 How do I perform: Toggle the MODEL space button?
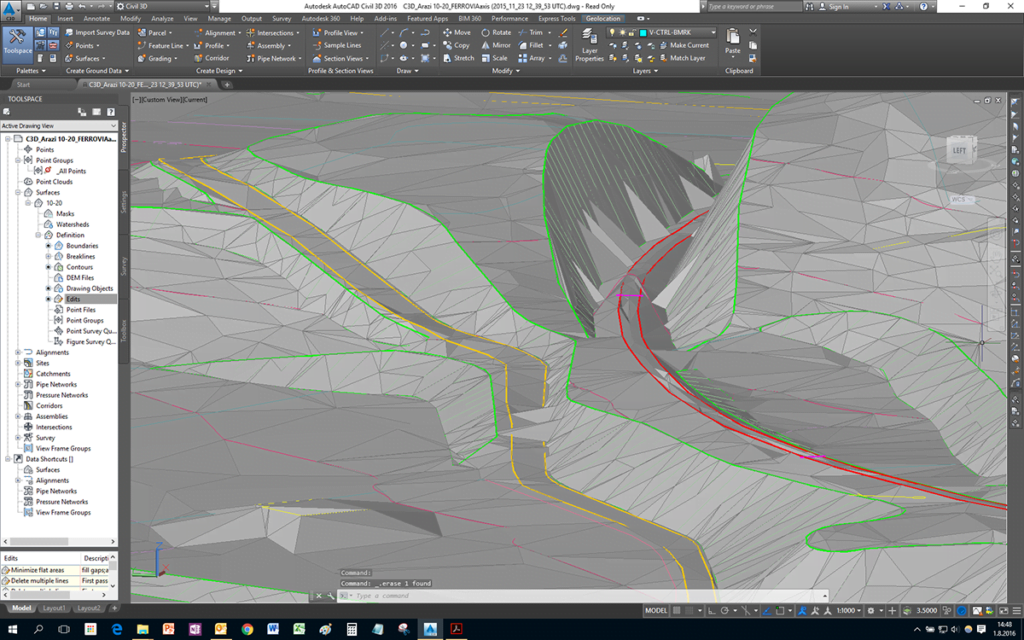656,610
